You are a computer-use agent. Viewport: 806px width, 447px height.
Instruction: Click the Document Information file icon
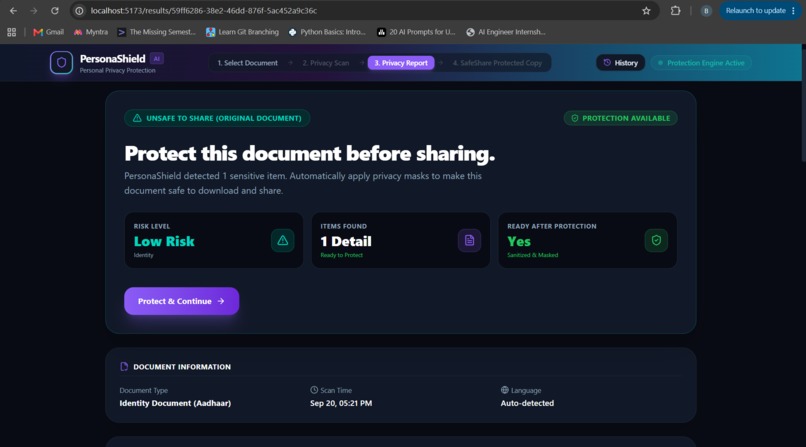click(124, 366)
